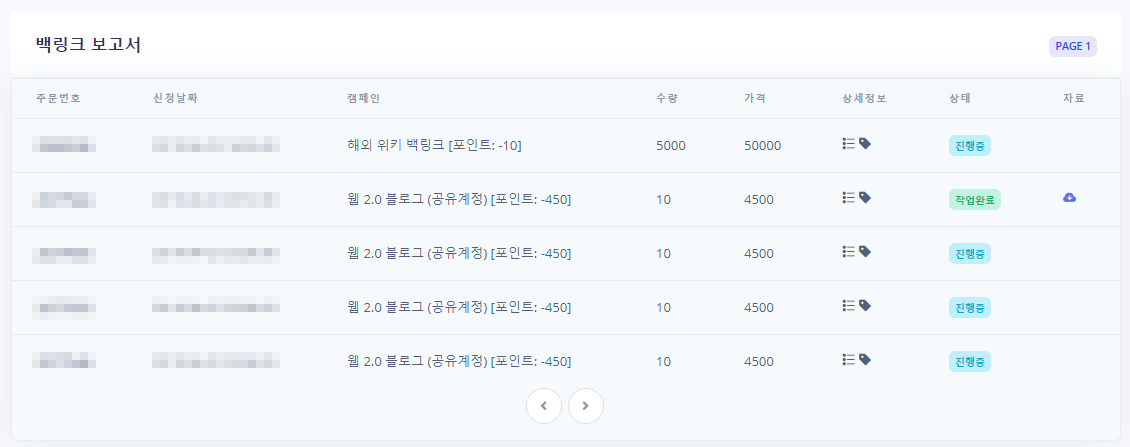Viewport: 1130px width, 447px height.
Task: Select the 해외 위키 백링크 campaign text
Action: (x=434, y=146)
